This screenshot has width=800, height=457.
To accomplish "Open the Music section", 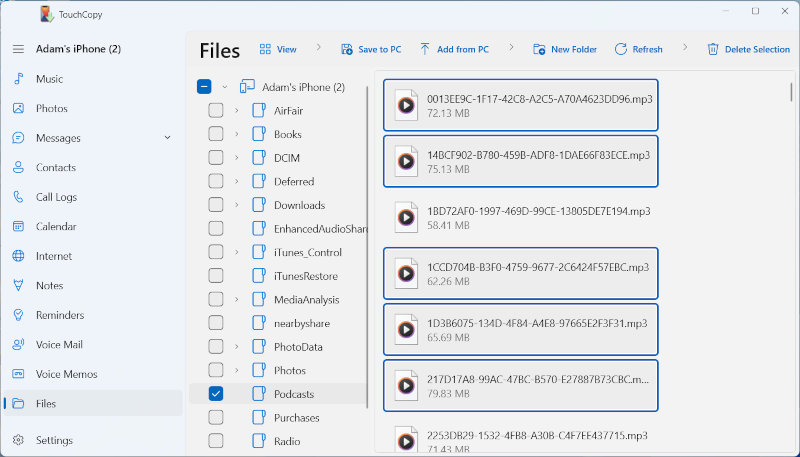I will tap(49, 79).
